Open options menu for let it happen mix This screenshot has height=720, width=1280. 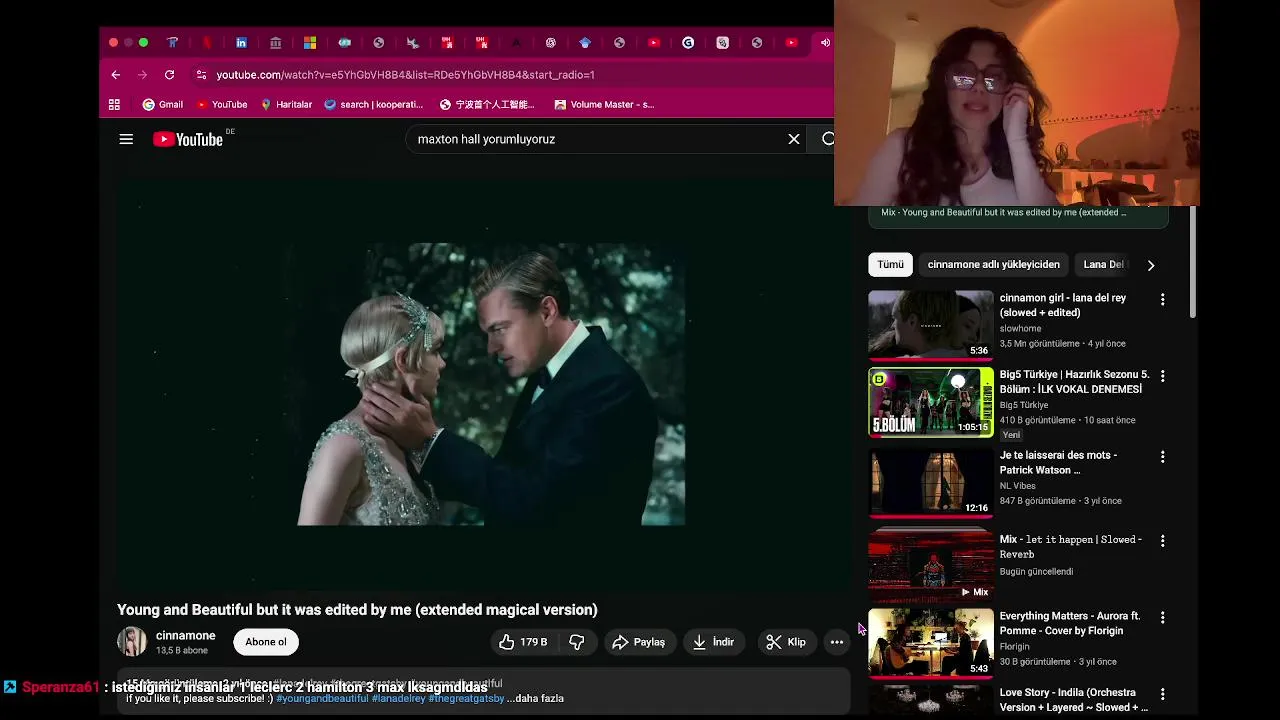1162,541
